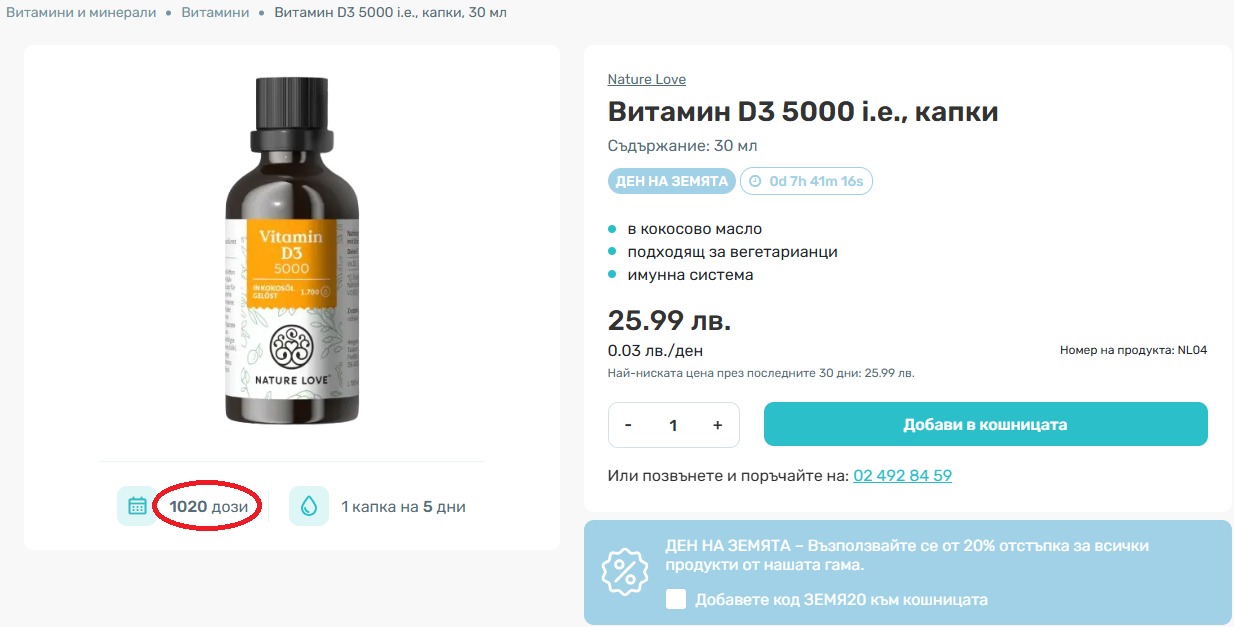Viewport: 1234px width, 627px height.
Task: Increase quantity with the plus button
Action: tap(717, 425)
